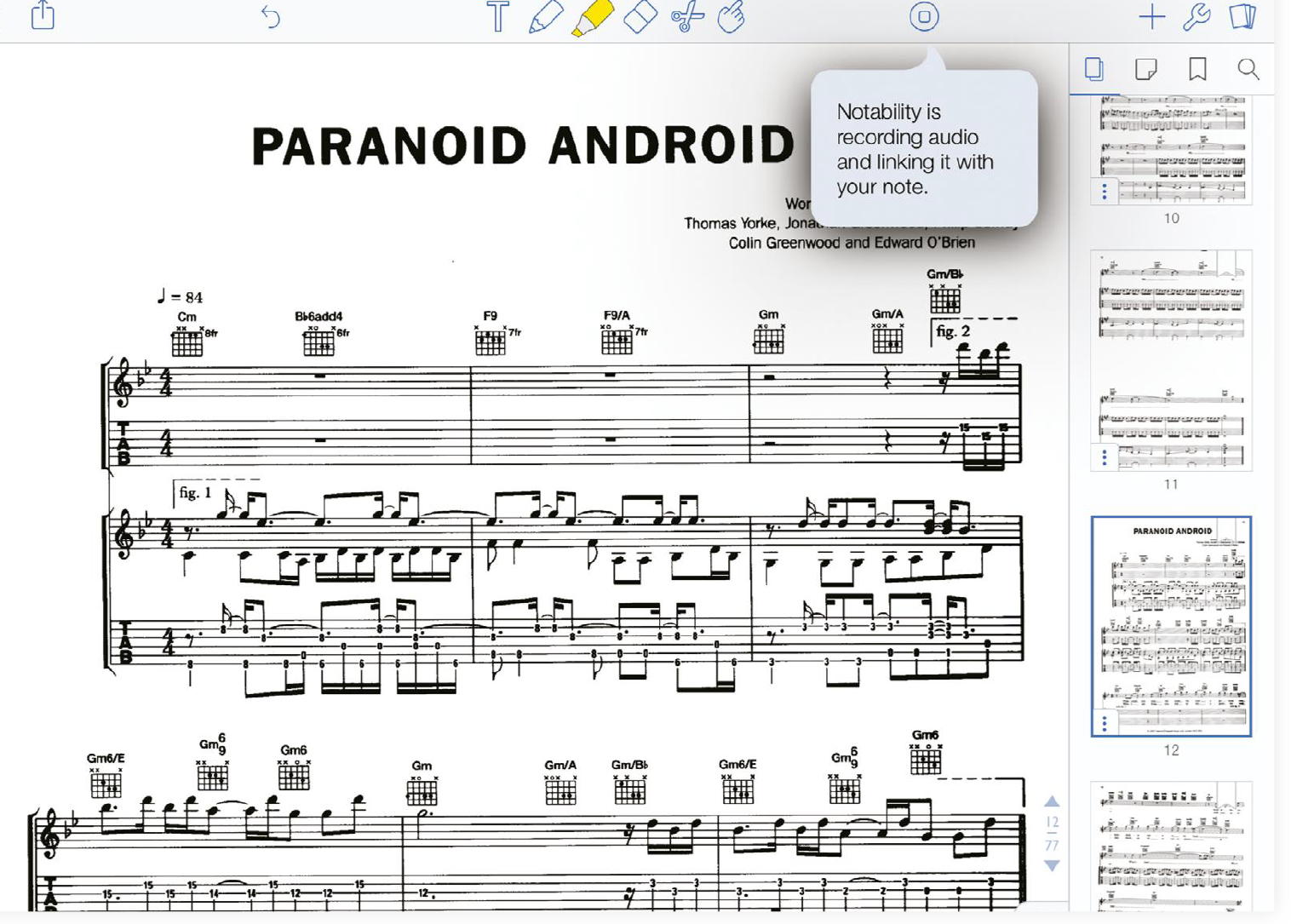The width and height of the screenshot is (1291, 924).
Task: Switch to the Bookmarks tab
Action: click(x=1197, y=69)
